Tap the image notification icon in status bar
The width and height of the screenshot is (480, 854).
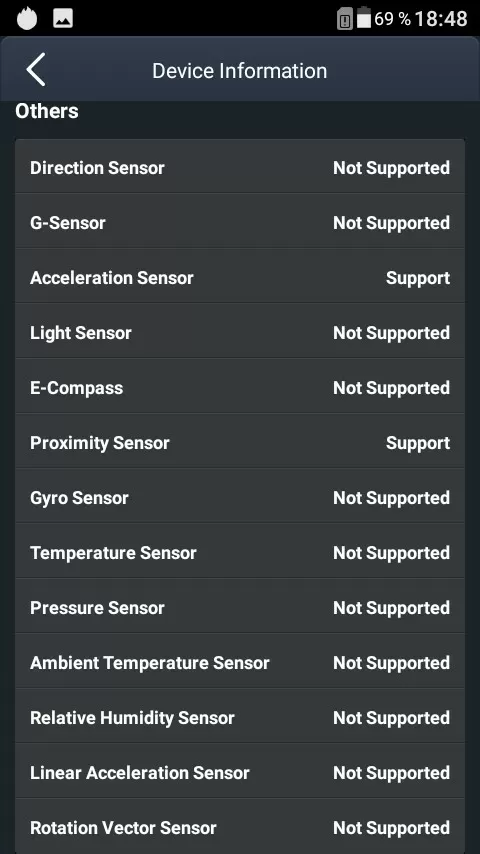(x=63, y=19)
